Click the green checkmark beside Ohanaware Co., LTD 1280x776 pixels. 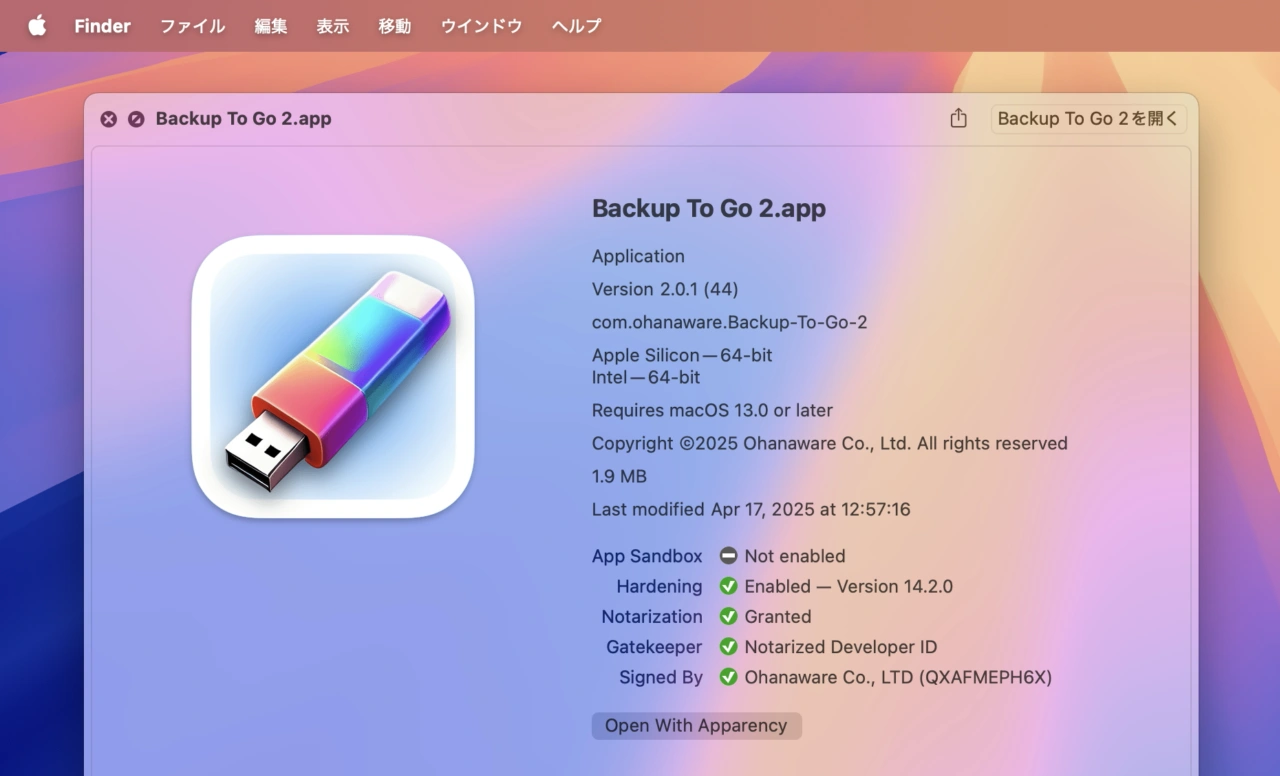(x=728, y=677)
